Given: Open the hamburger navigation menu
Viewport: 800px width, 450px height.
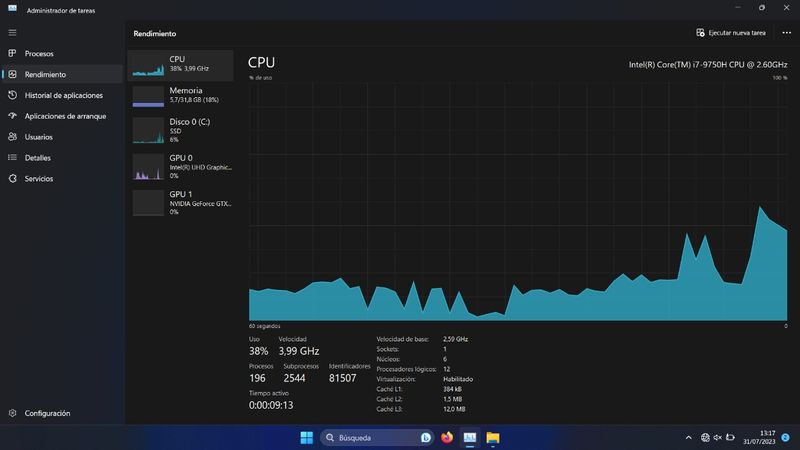Looking at the screenshot, I should tap(12, 33).
